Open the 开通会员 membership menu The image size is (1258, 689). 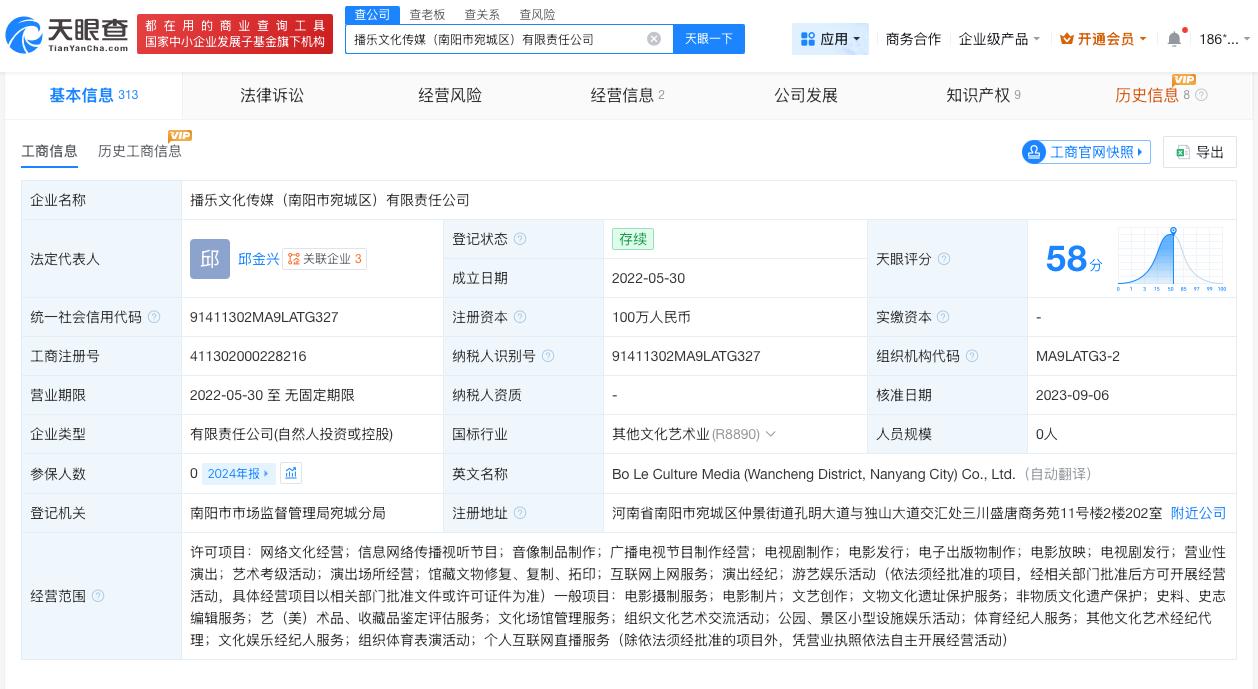click(x=1104, y=39)
